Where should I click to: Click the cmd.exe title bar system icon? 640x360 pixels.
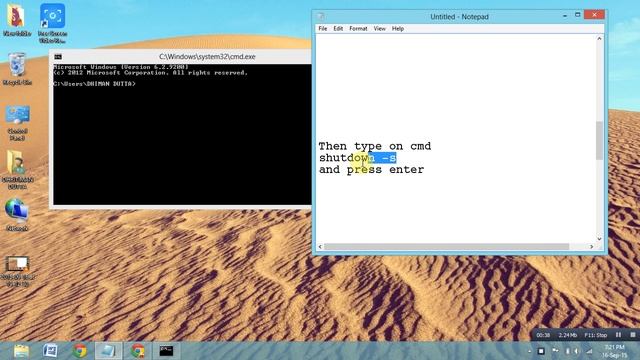(58, 57)
